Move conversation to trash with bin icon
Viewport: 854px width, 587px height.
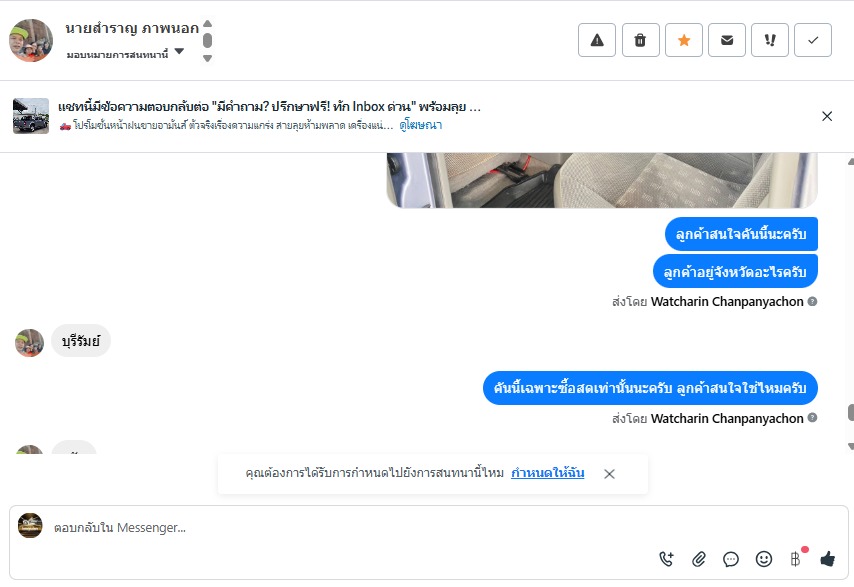640,40
